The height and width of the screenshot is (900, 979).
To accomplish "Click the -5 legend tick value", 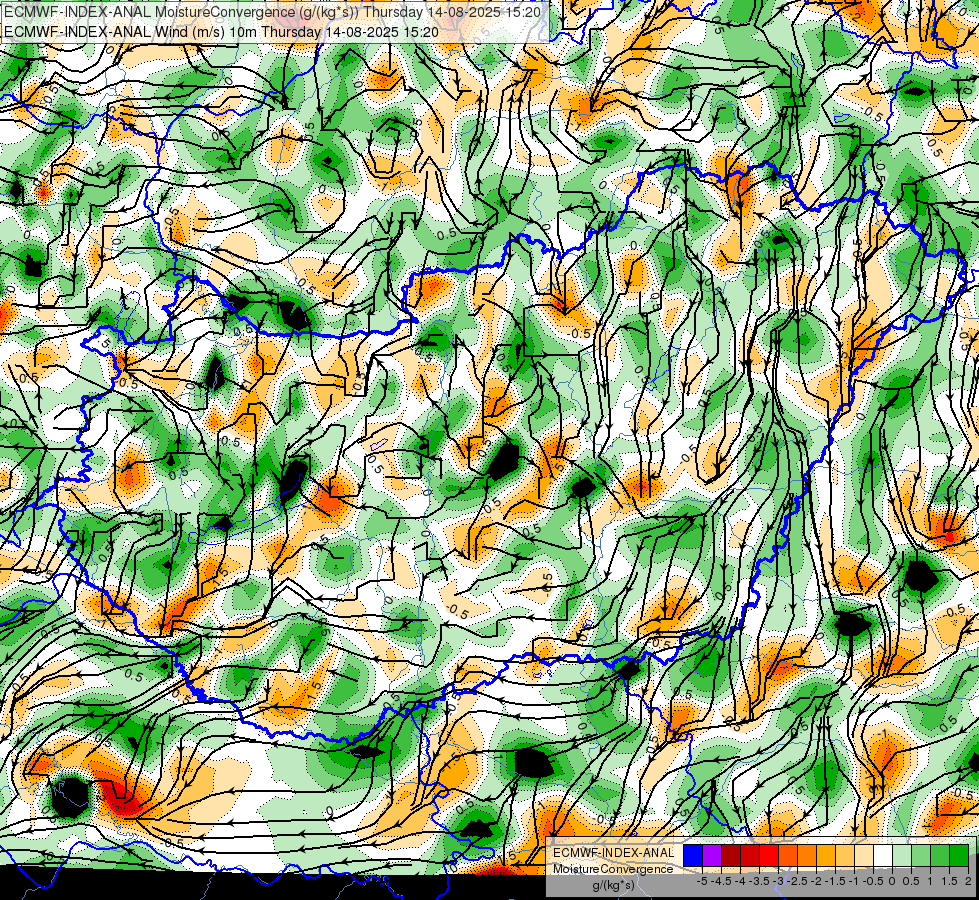I will pos(702,881).
